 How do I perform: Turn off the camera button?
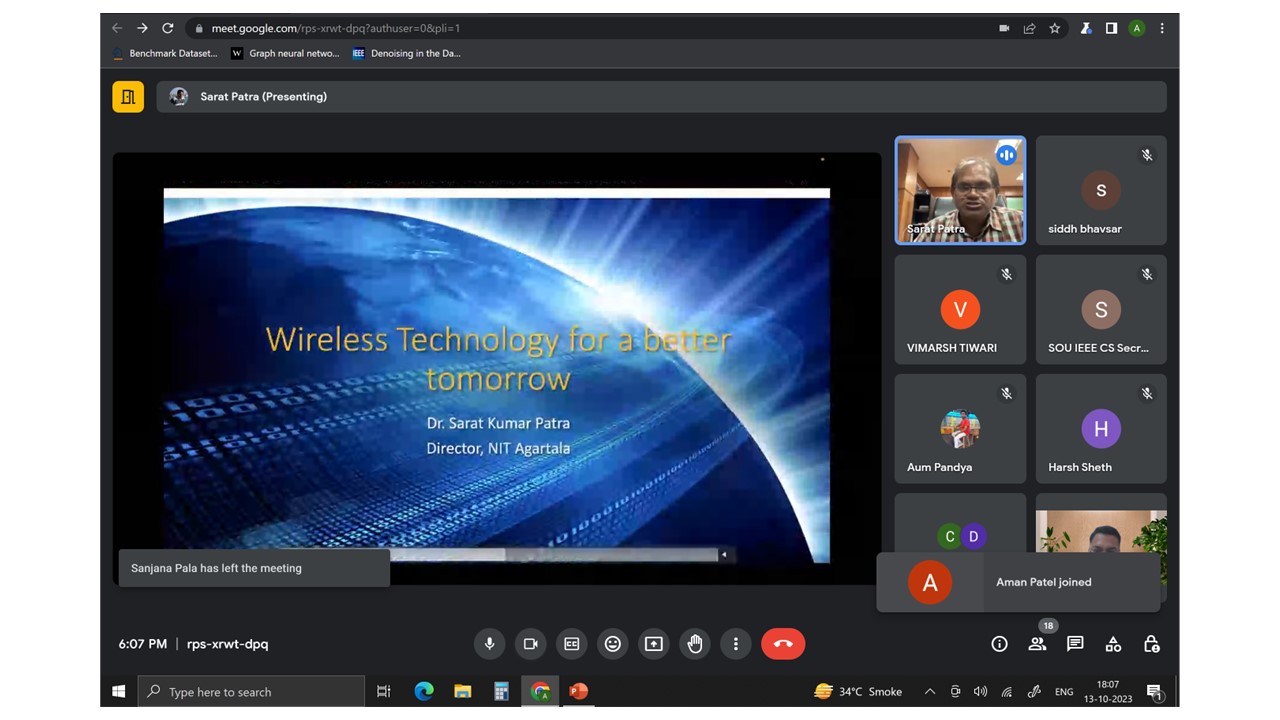click(x=531, y=644)
